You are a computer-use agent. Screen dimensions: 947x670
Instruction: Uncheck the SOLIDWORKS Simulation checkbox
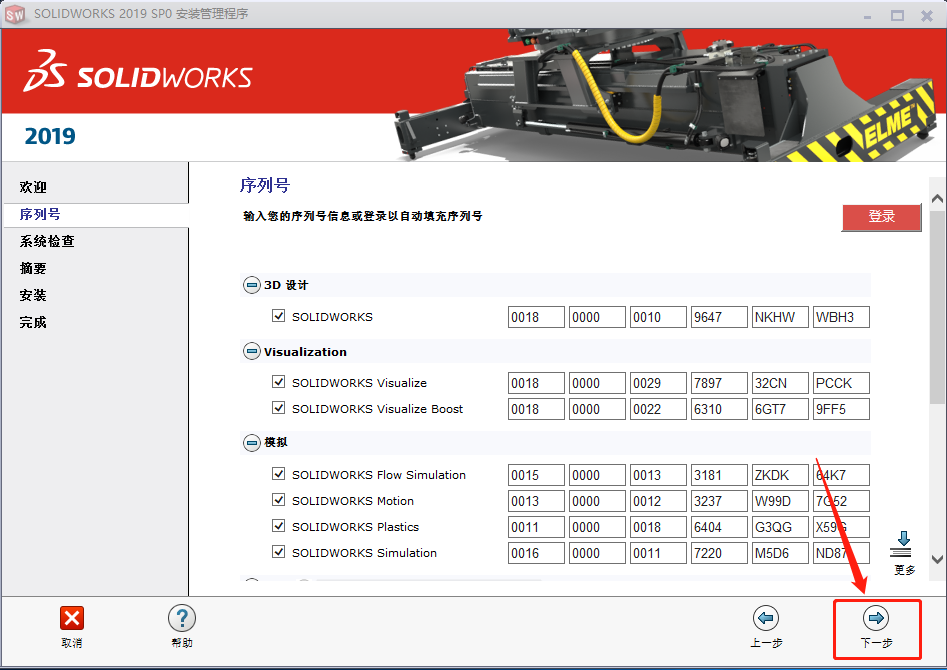277,553
